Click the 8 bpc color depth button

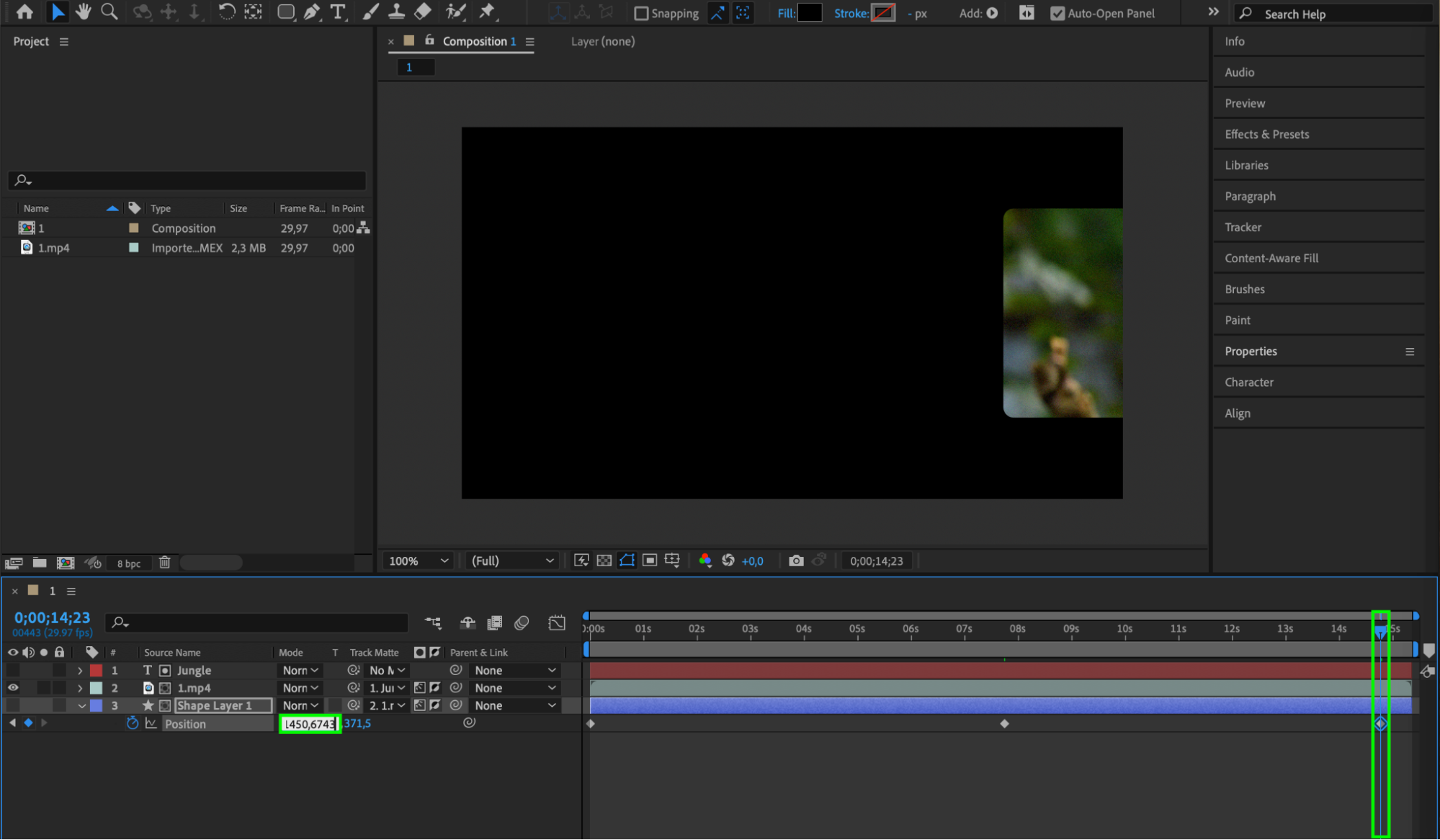click(128, 563)
